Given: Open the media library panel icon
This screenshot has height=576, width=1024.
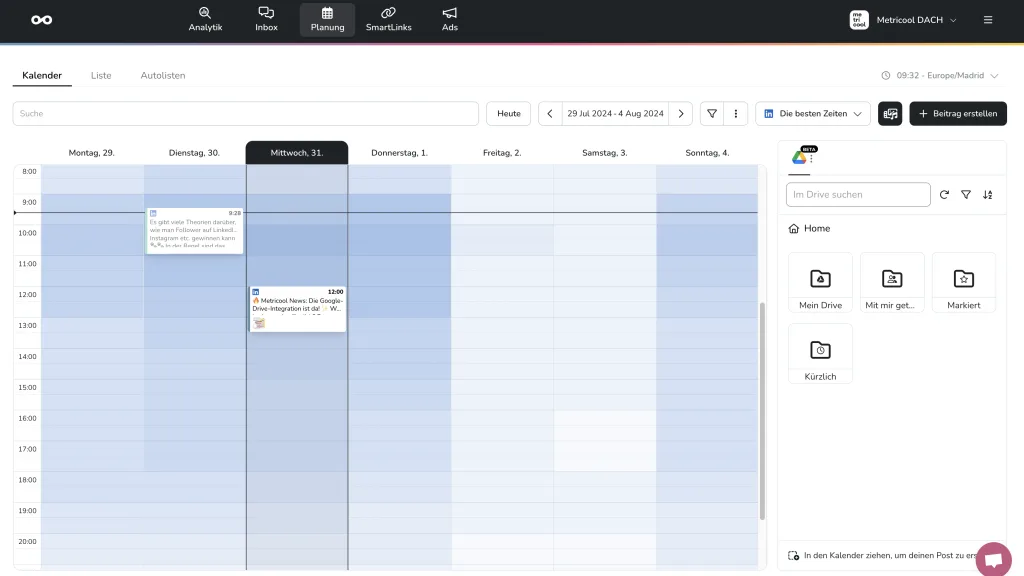Looking at the screenshot, I should tap(890, 114).
